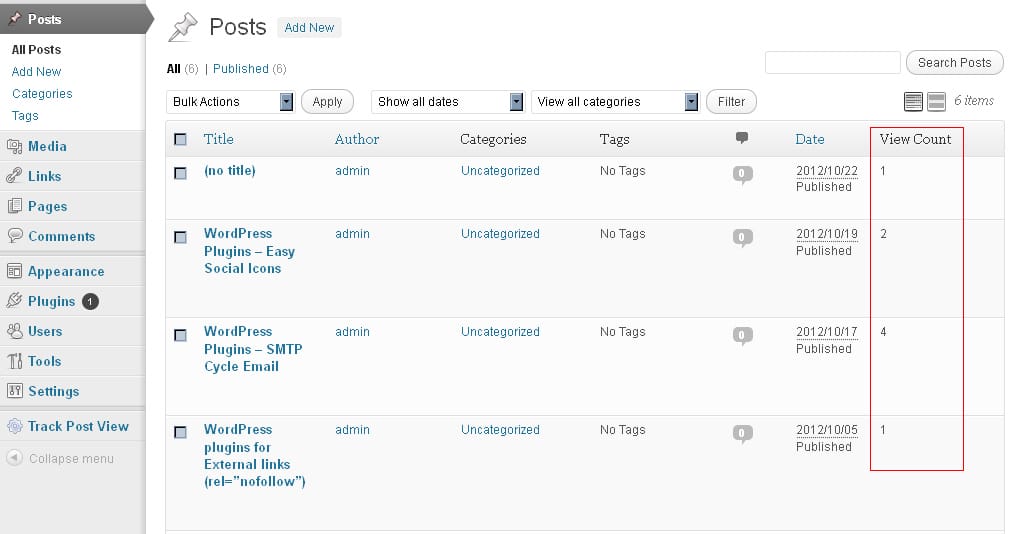The width and height of the screenshot is (1015, 534).
Task: Go to Appearance menu item
Action: (x=65, y=271)
